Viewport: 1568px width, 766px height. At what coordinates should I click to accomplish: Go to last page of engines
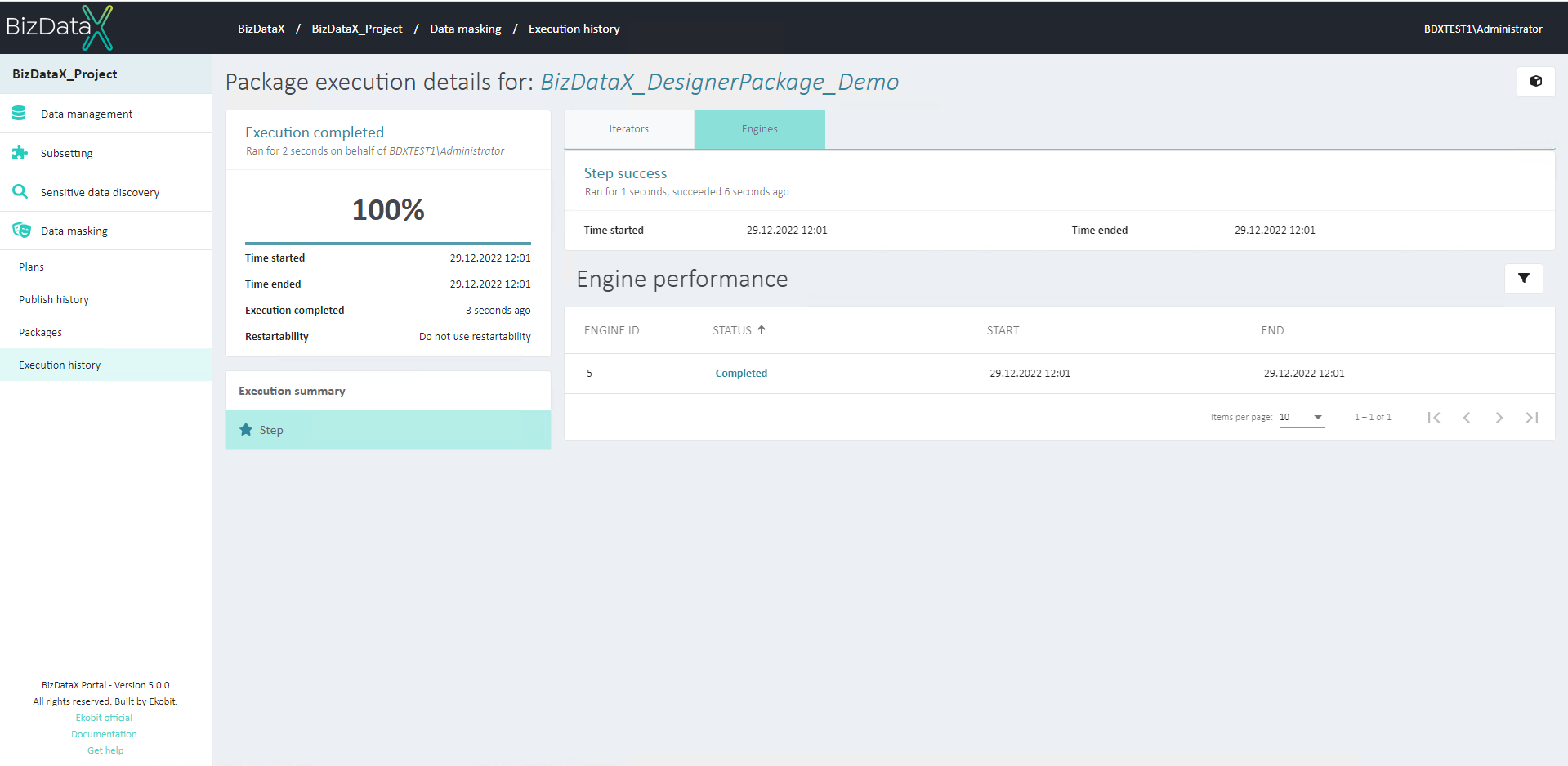1532,418
